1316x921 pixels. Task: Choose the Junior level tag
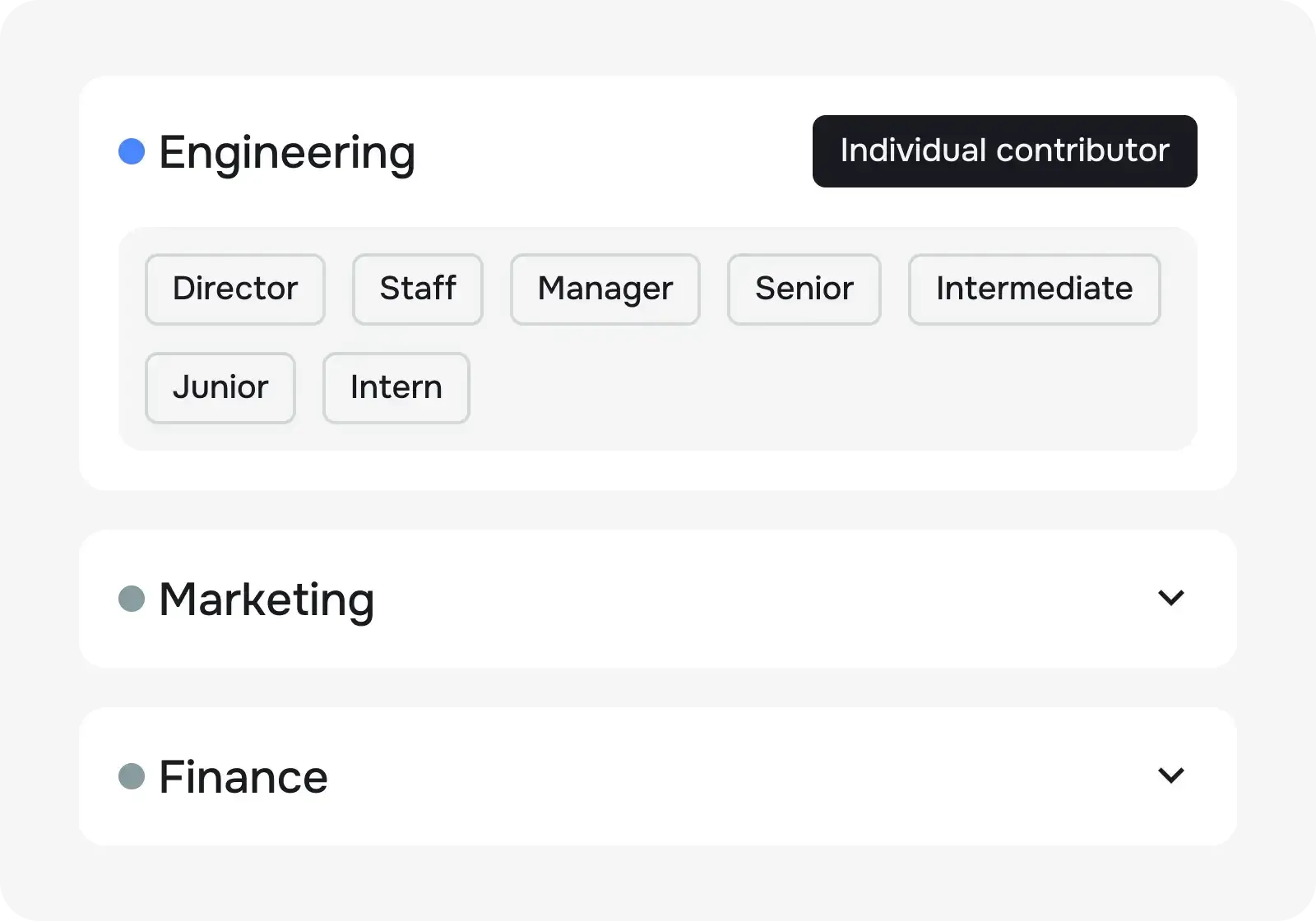[x=220, y=386]
